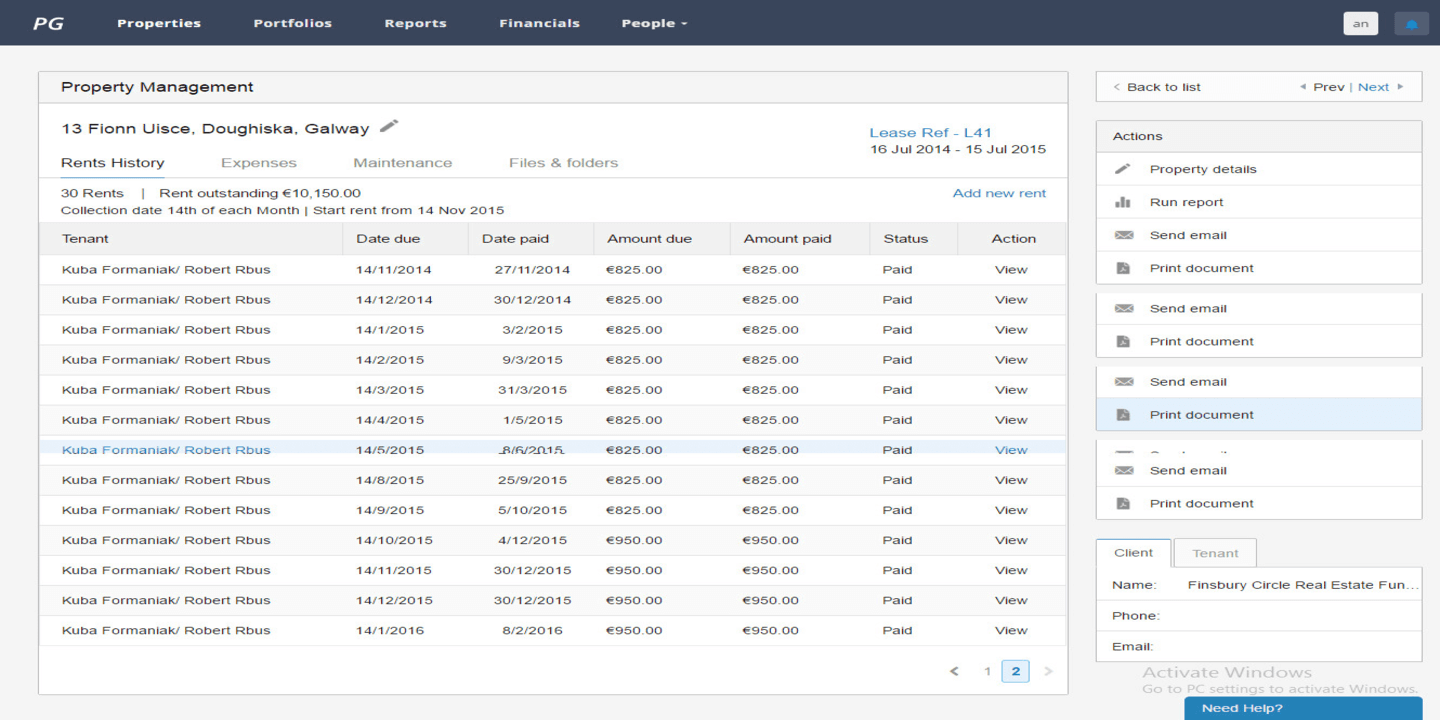View the rent due 14/9/2015

1011,509
